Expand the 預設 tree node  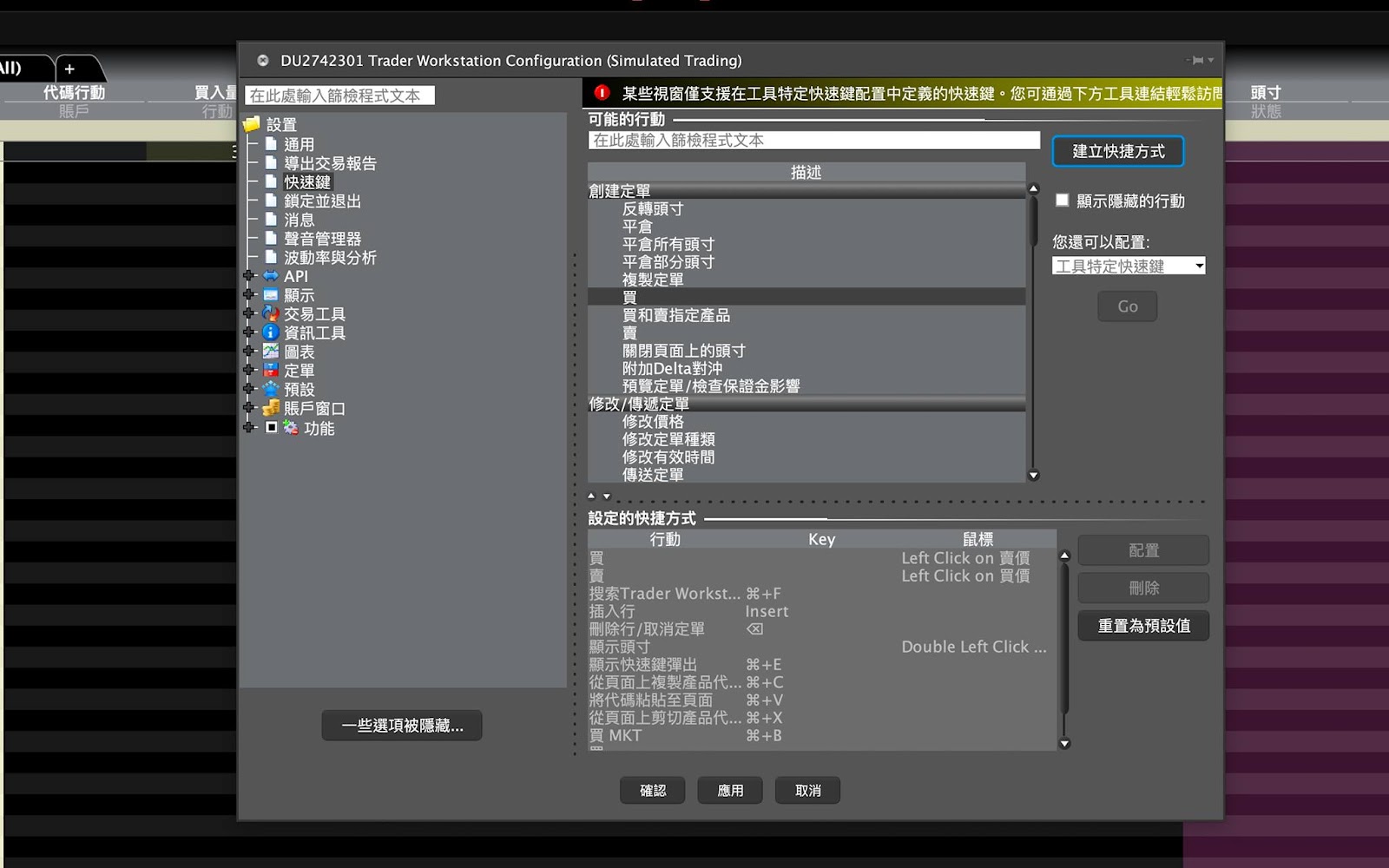tap(249, 389)
